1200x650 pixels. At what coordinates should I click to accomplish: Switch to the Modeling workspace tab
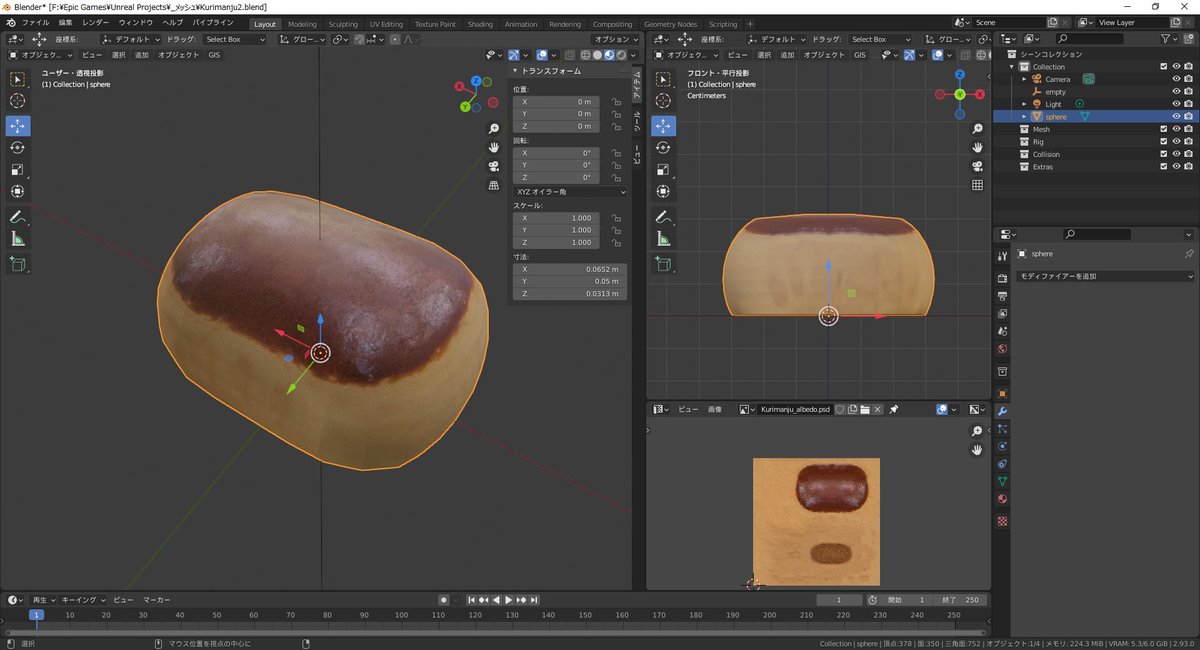point(302,24)
